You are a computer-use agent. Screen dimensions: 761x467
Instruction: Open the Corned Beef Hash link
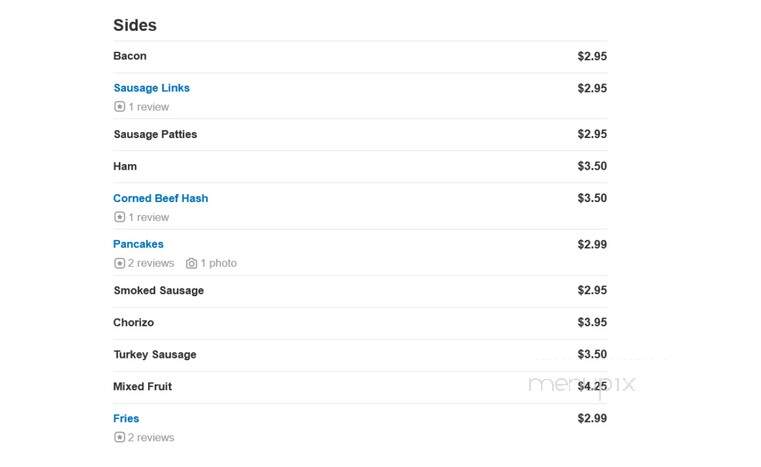click(161, 198)
